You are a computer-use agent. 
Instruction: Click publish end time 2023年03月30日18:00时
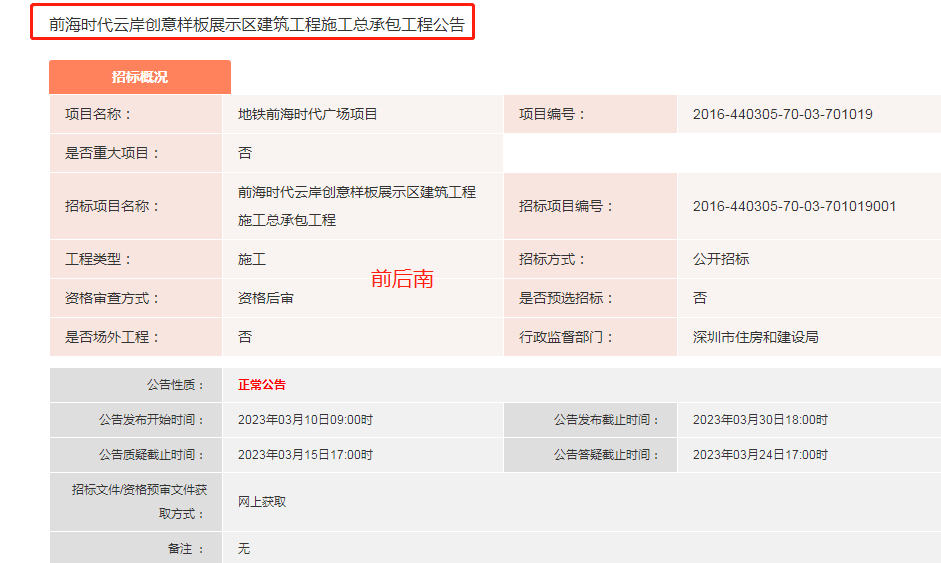[760, 420]
